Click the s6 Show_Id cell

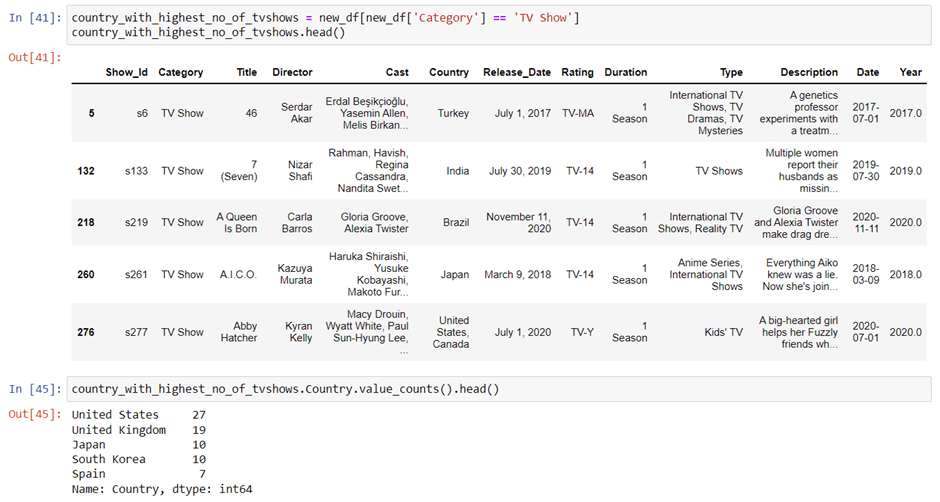pyautogui.click(x=141, y=113)
